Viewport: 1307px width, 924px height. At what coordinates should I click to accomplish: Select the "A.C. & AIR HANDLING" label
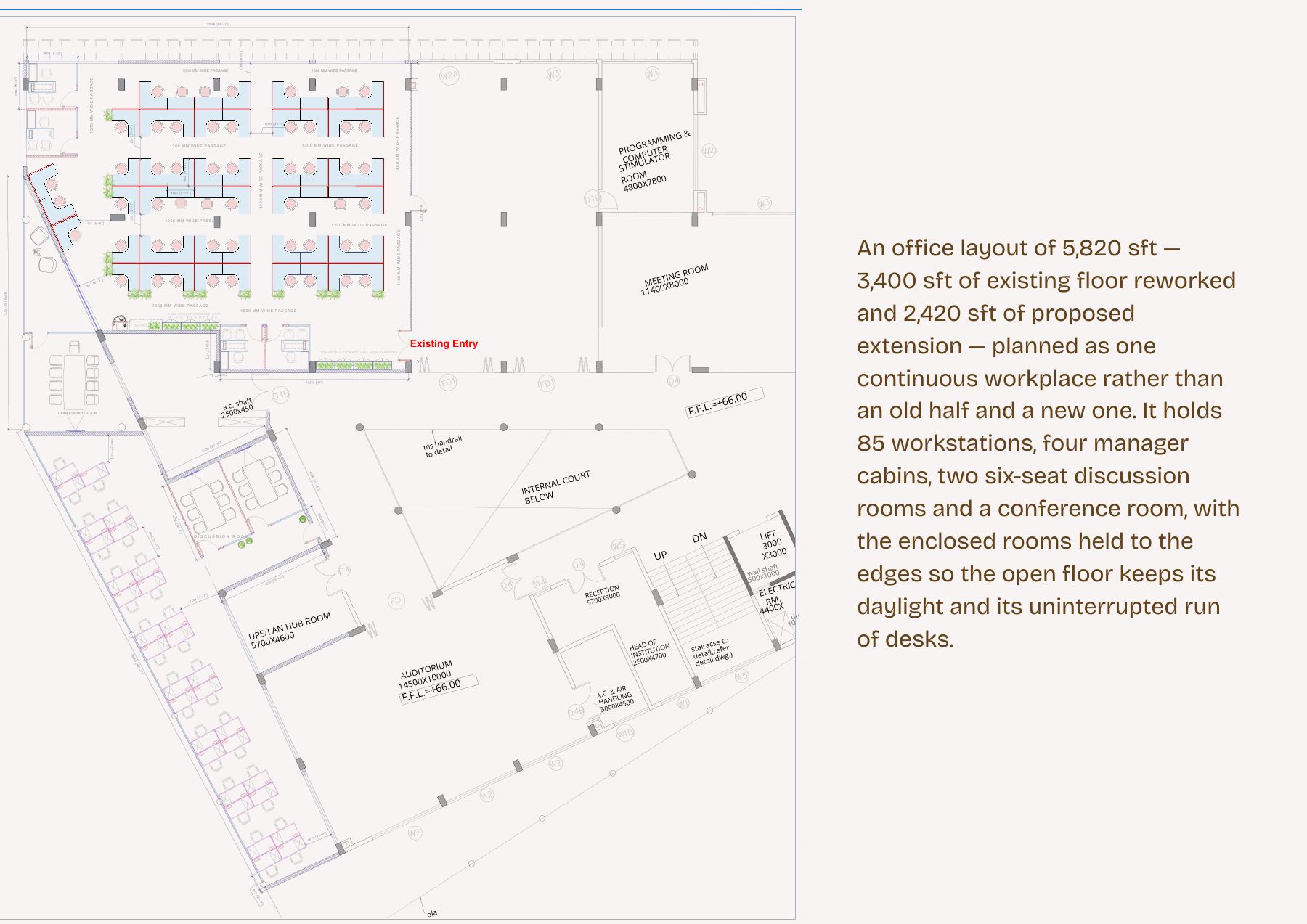click(615, 698)
